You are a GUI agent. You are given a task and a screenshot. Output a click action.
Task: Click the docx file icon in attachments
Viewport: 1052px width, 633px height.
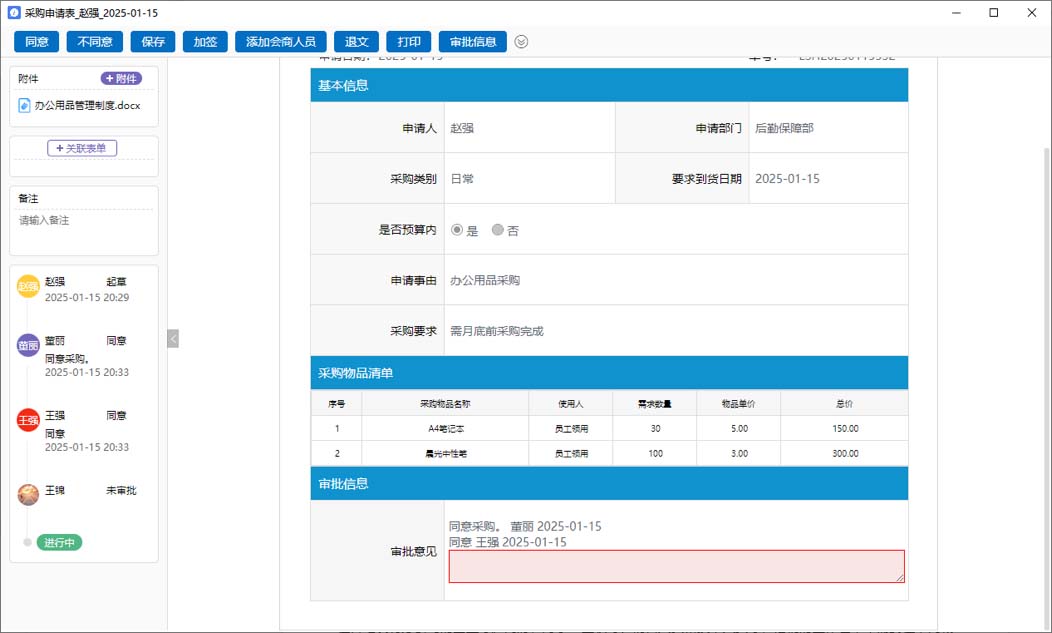pos(25,105)
